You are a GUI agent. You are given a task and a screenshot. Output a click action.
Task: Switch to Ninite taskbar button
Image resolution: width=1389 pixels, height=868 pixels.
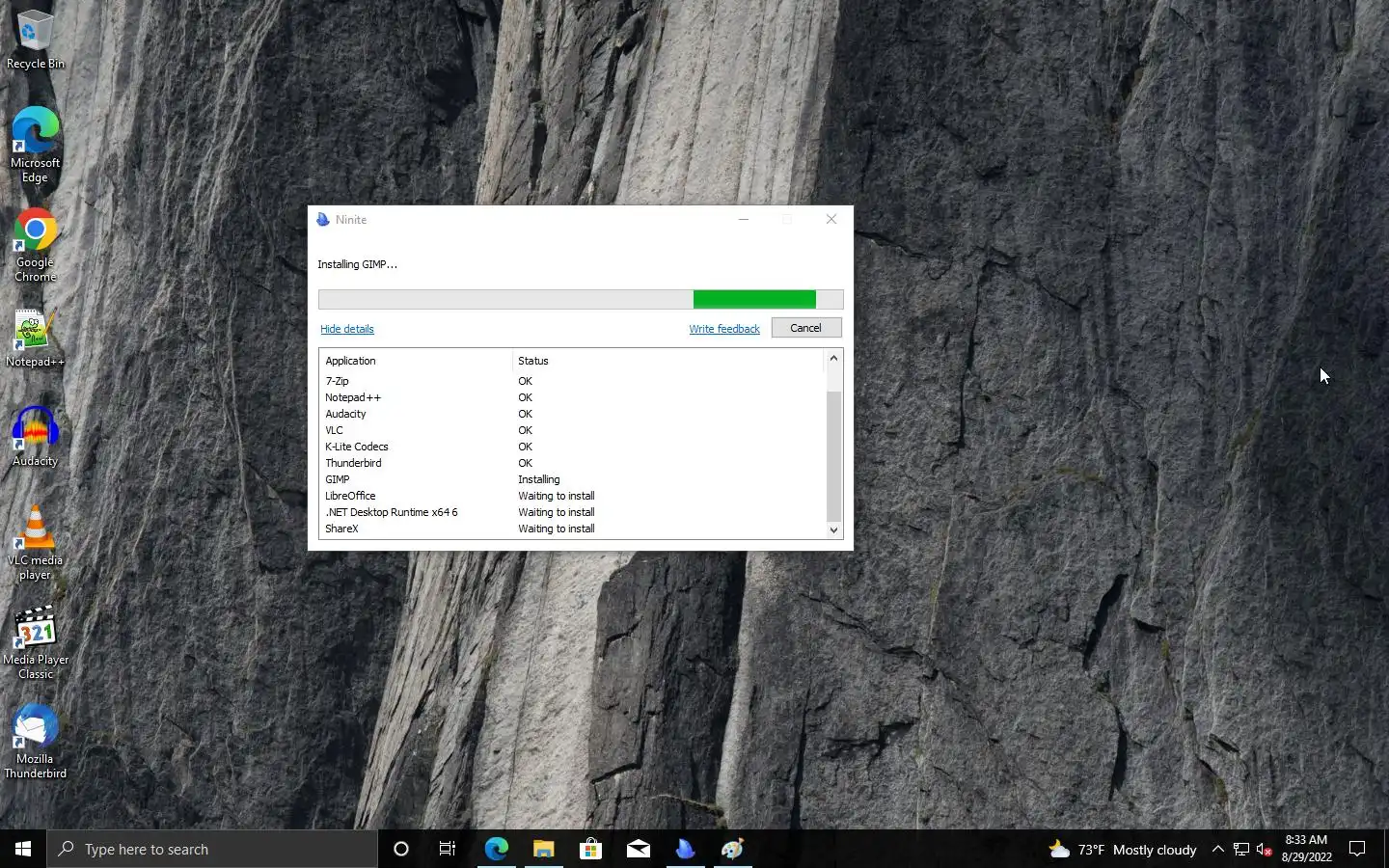click(x=685, y=849)
